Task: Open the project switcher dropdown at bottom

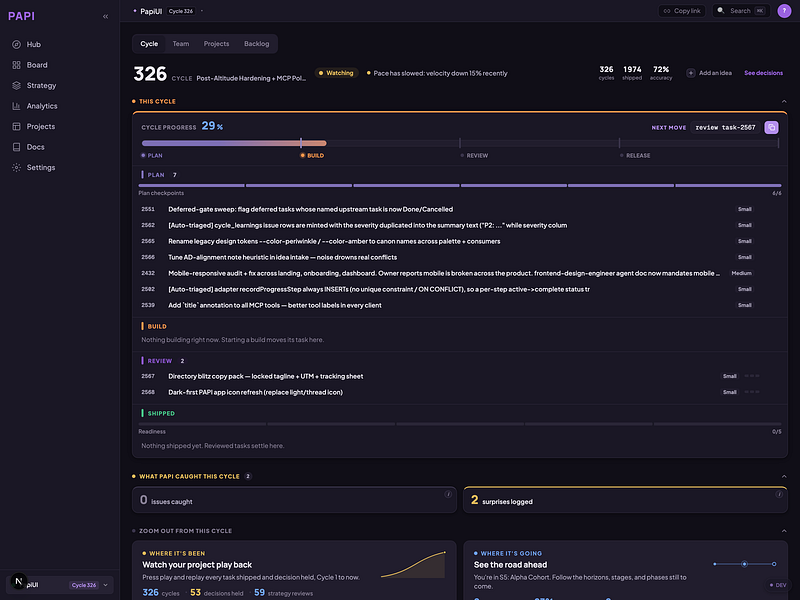Action: click(x=60, y=585)
